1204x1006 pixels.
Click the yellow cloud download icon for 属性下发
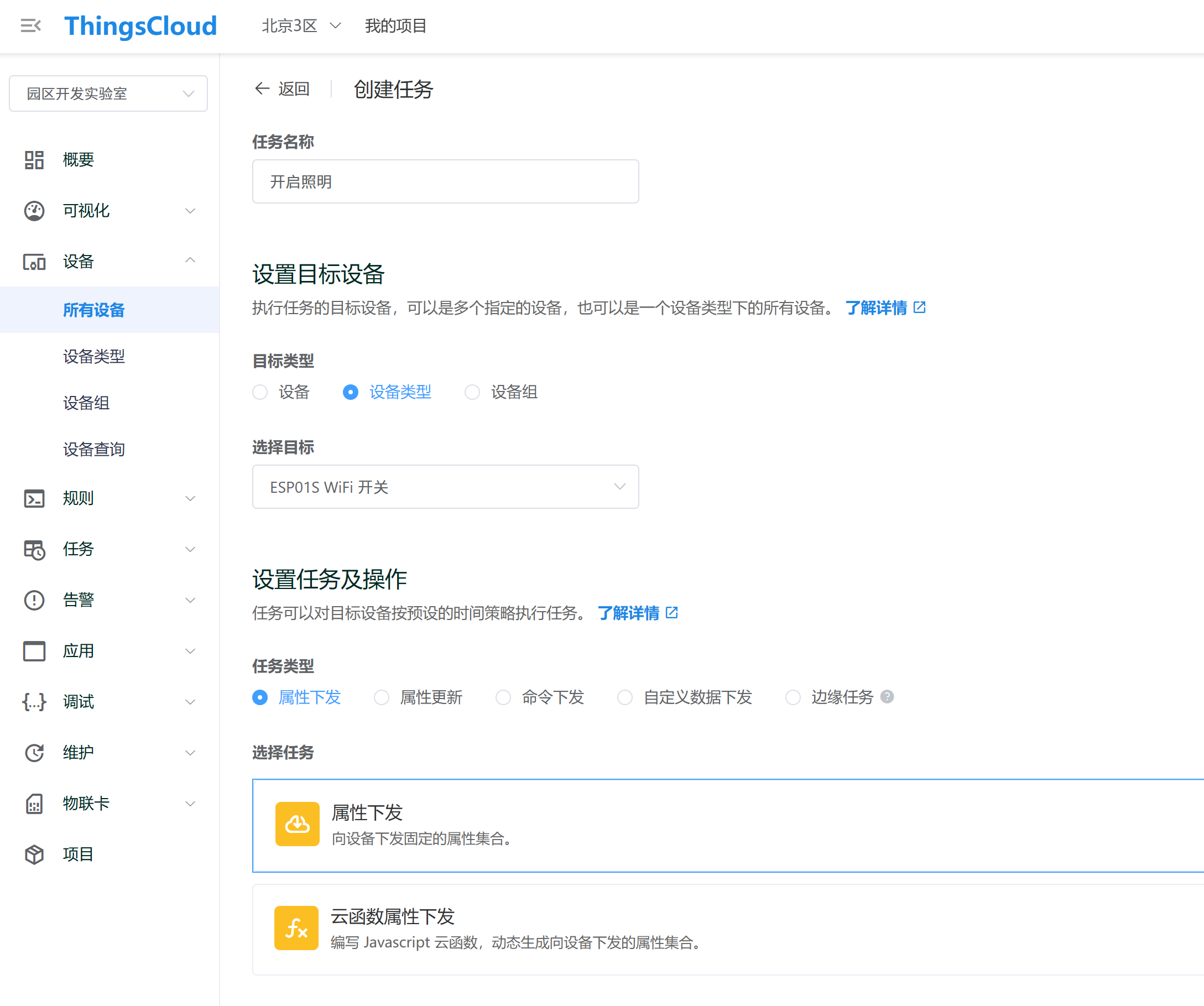point(298,824)
